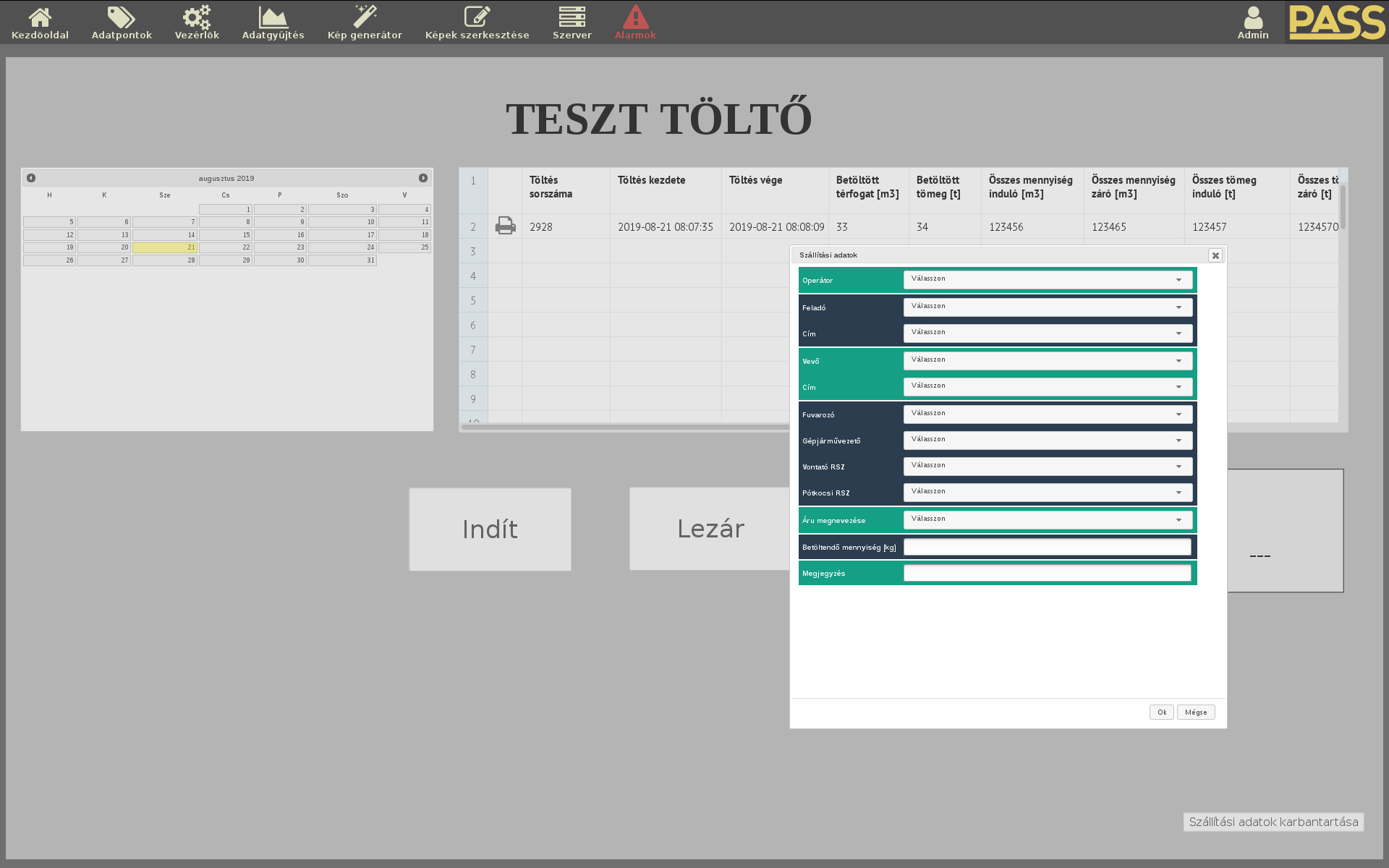Click the cell value 123465

click(1134, 227)
